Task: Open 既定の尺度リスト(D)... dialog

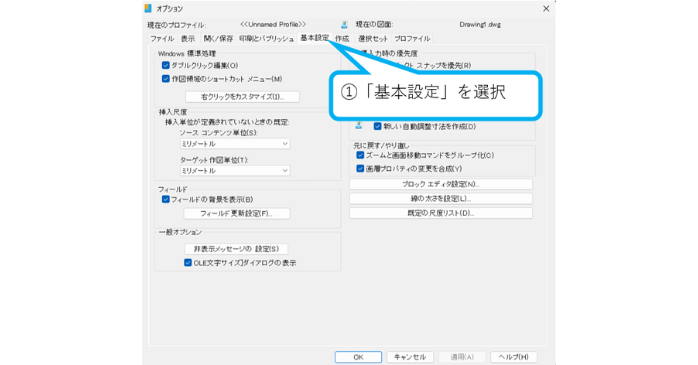Action: (x=441, y=213)
